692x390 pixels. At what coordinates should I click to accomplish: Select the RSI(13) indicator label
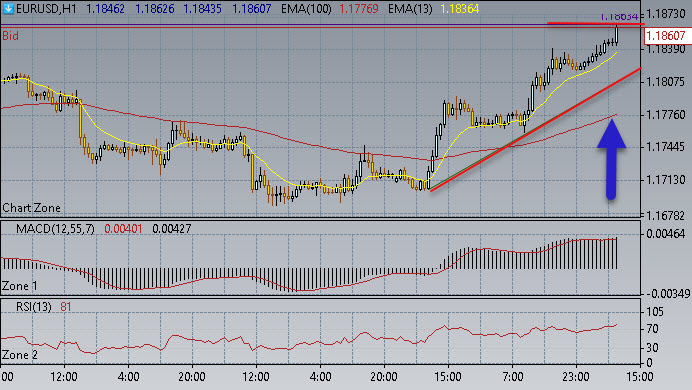click(34, 307)
